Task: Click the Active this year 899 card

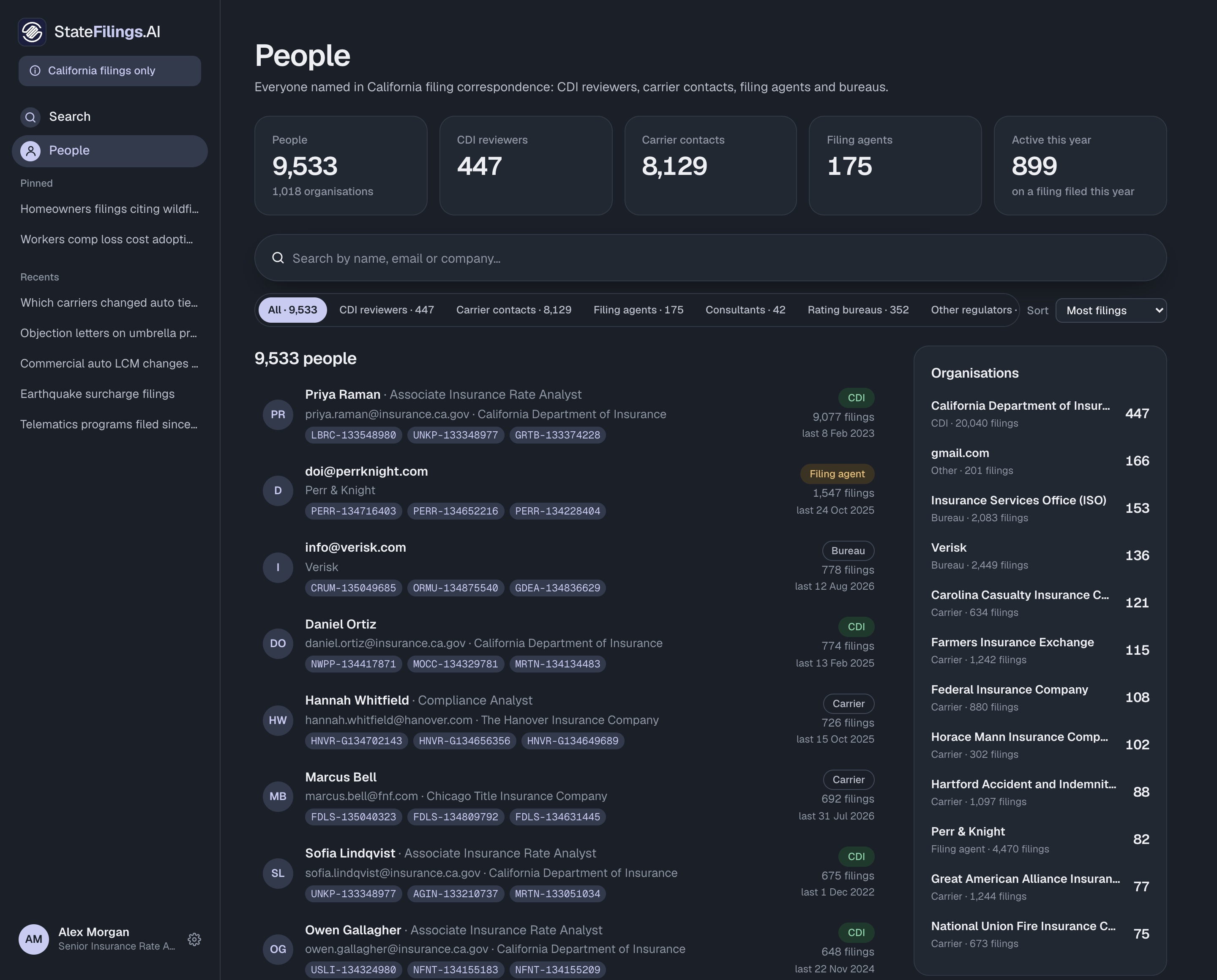Action: (1080, 166)
